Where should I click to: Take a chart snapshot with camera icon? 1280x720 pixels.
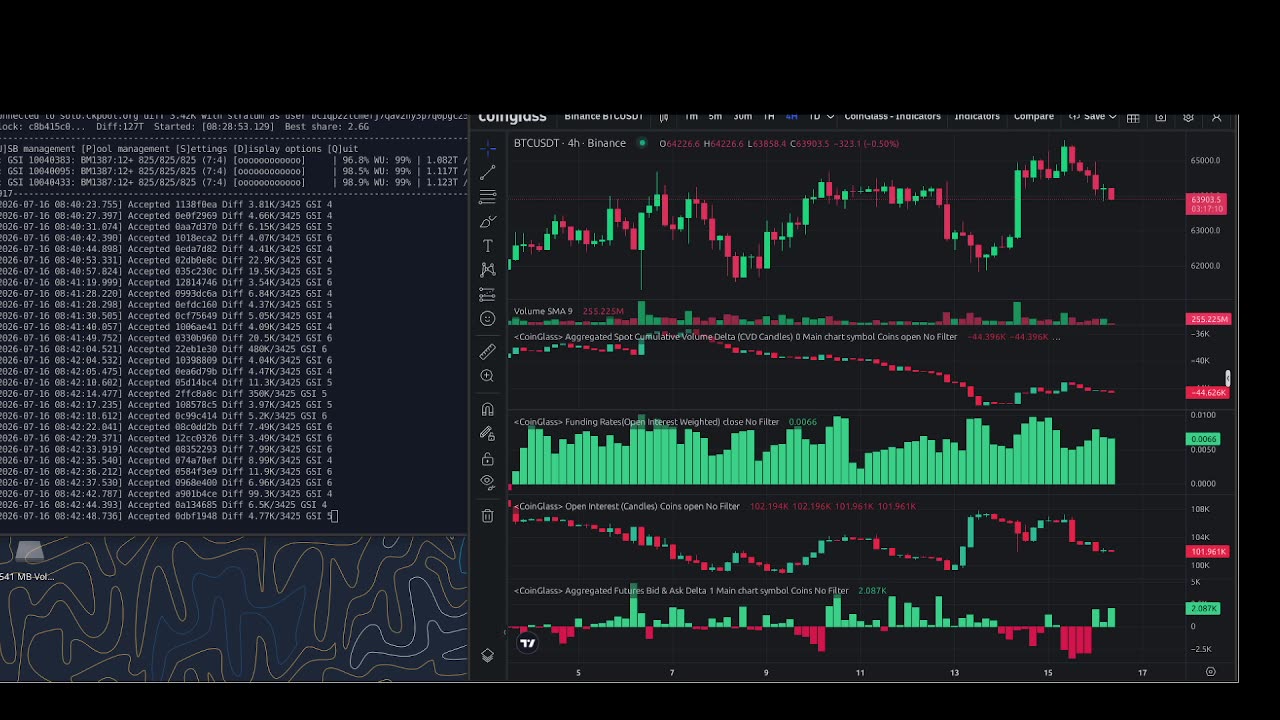(x=1161, y=117)
